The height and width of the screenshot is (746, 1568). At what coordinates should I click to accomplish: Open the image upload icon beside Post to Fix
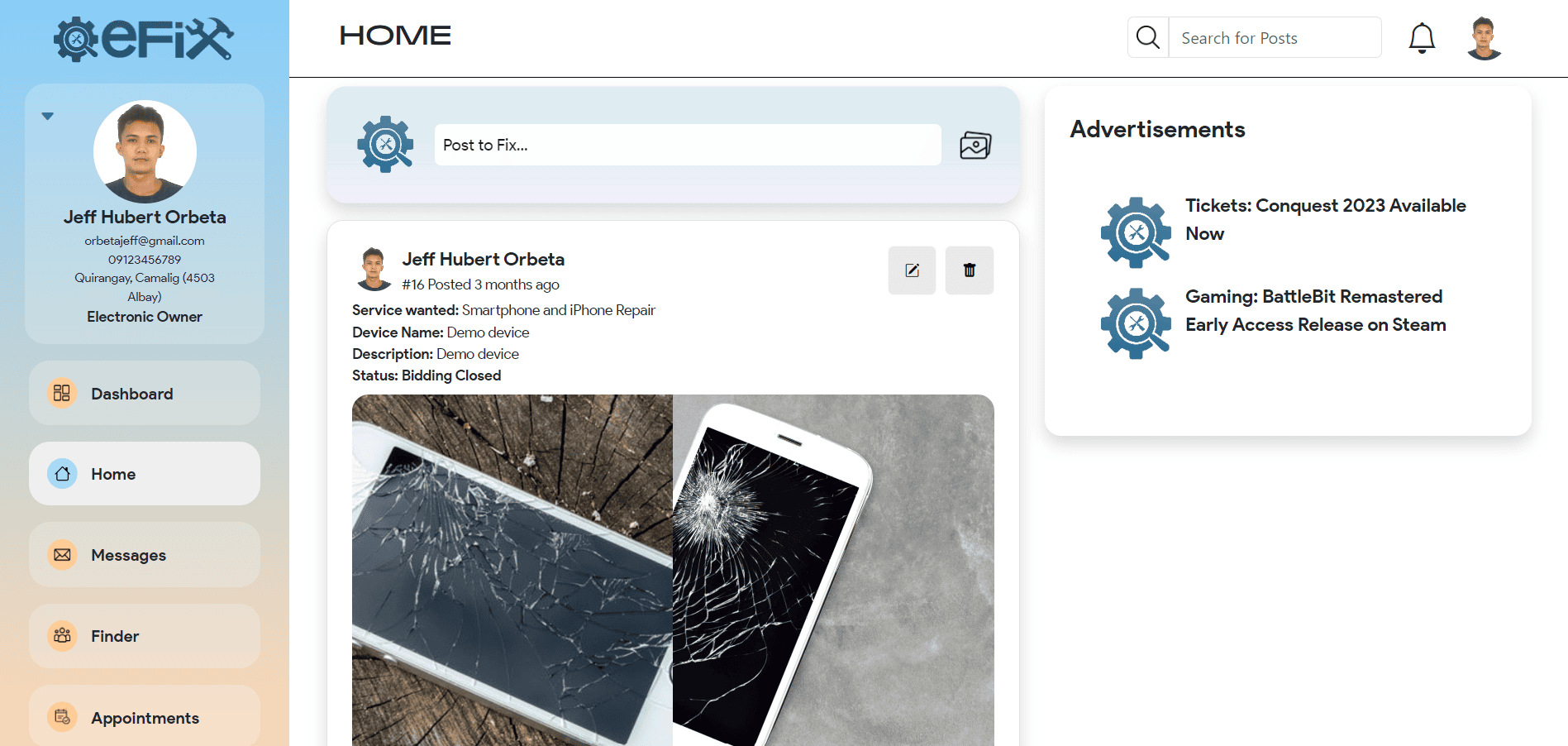point(975,146)
